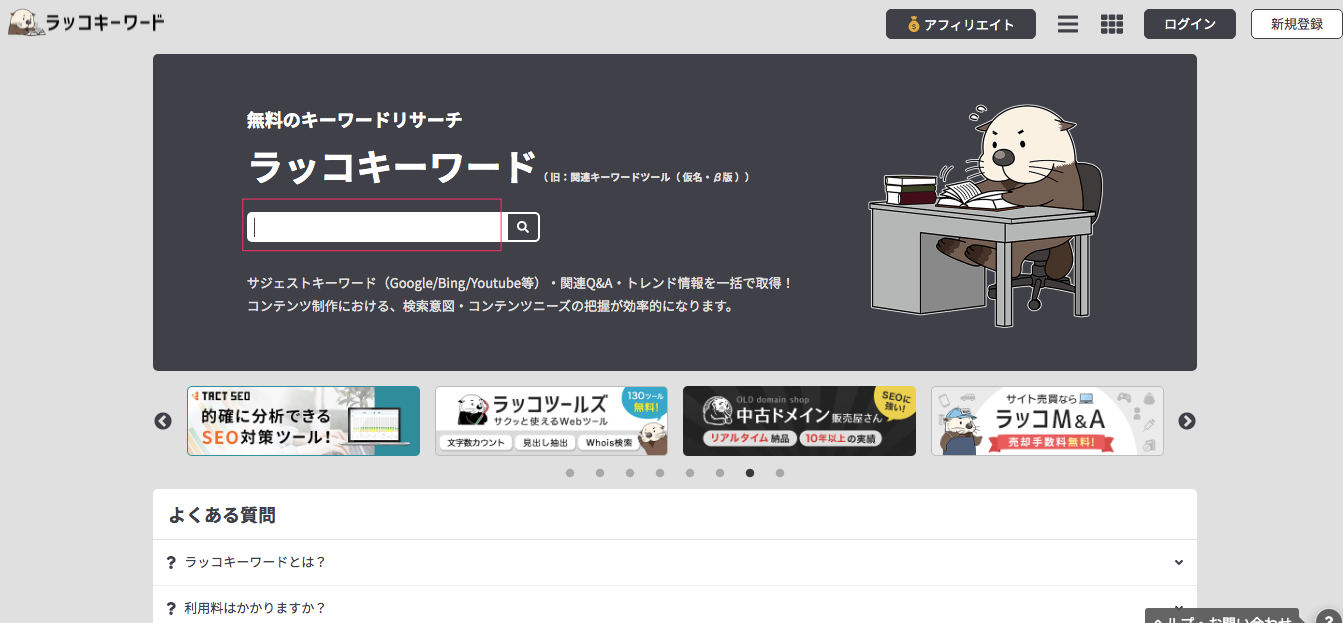Focus the keyword search input field
Viewport: 1343px width, 623px height.
377,227
